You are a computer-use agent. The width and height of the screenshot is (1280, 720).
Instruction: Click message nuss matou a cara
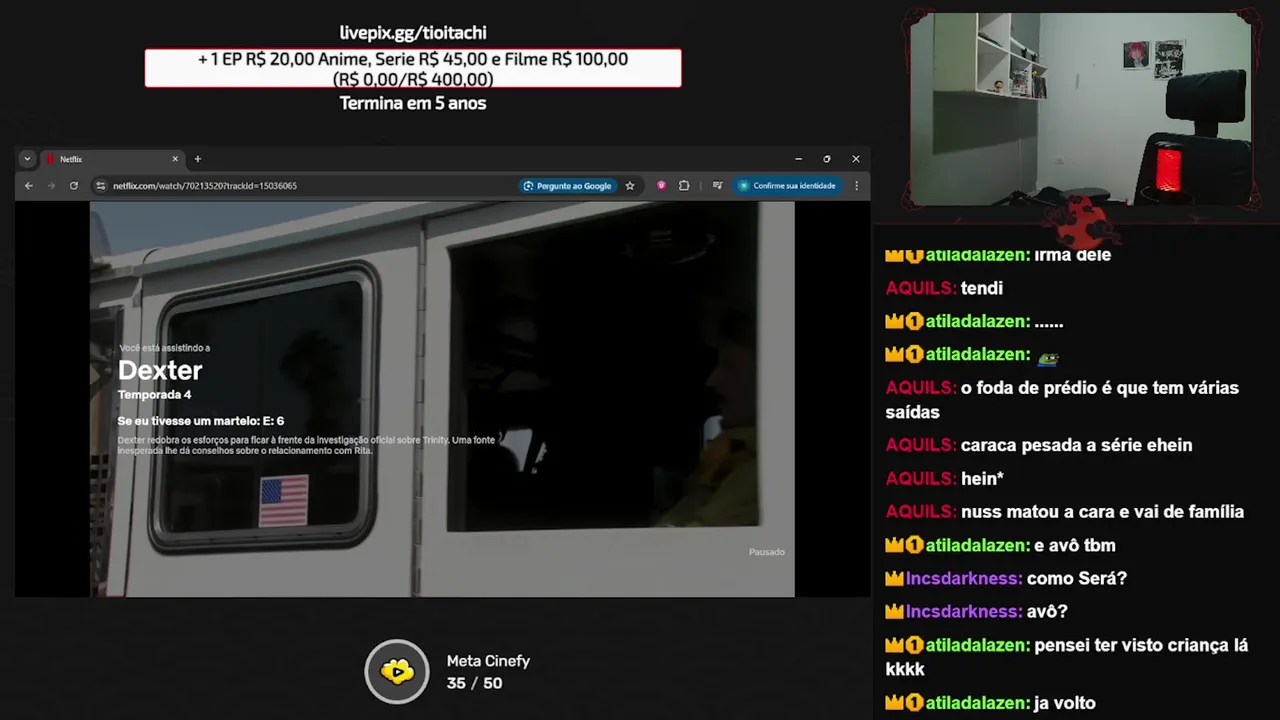click(x=1102, y=512)
